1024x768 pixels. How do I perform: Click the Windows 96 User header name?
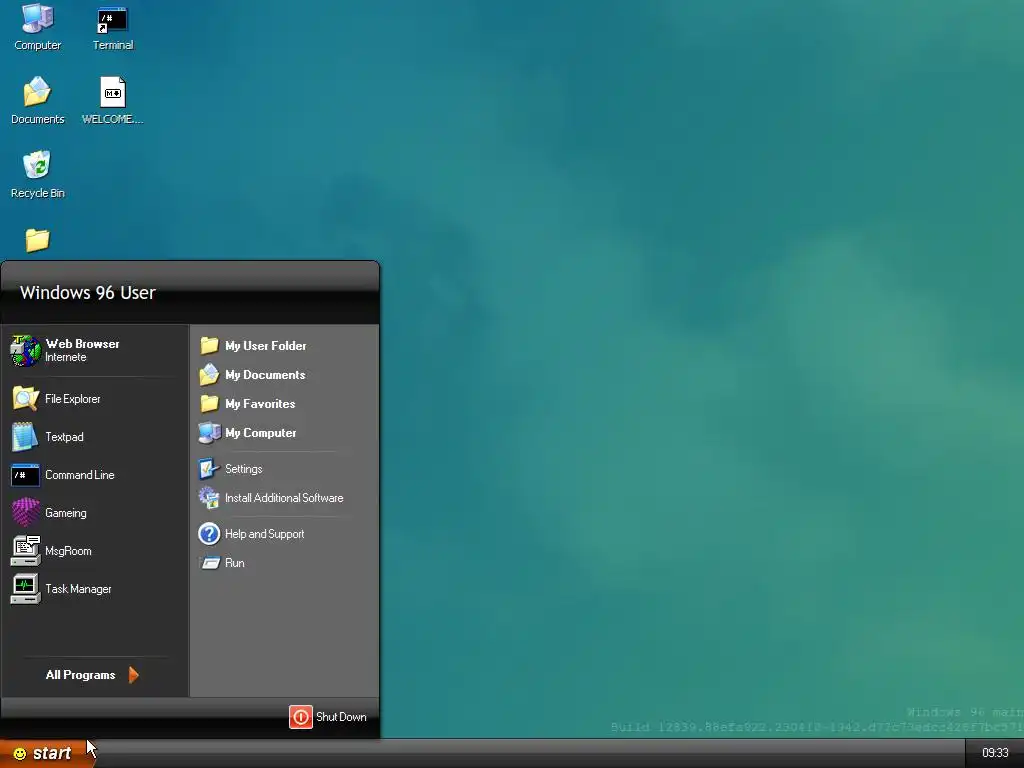[88, 293]
